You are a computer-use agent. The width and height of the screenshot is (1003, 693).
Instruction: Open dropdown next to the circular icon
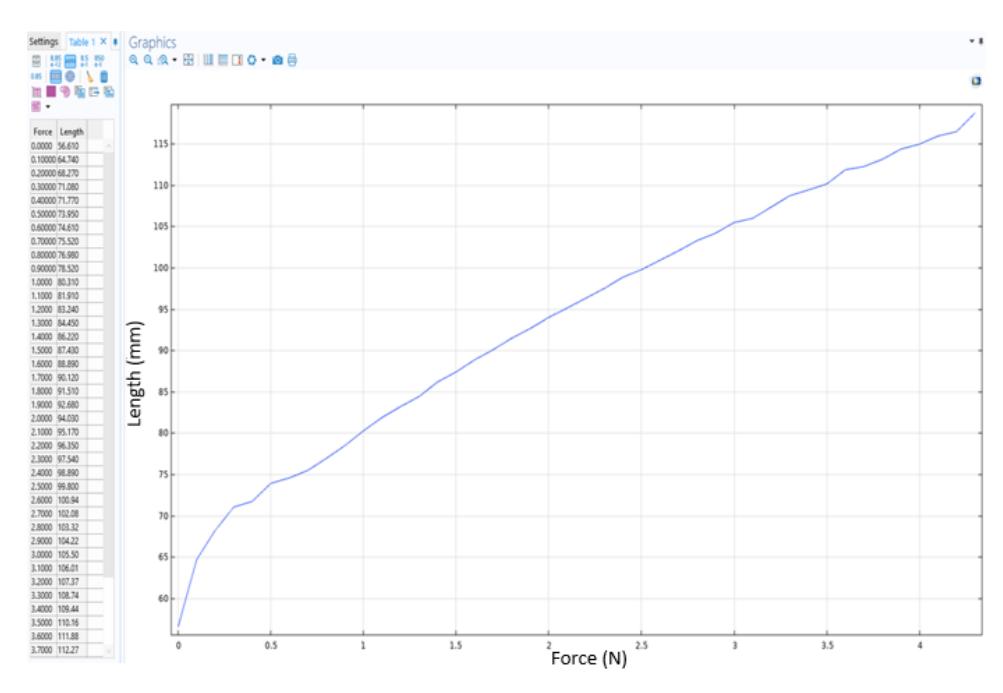click(x=264, y=60)
